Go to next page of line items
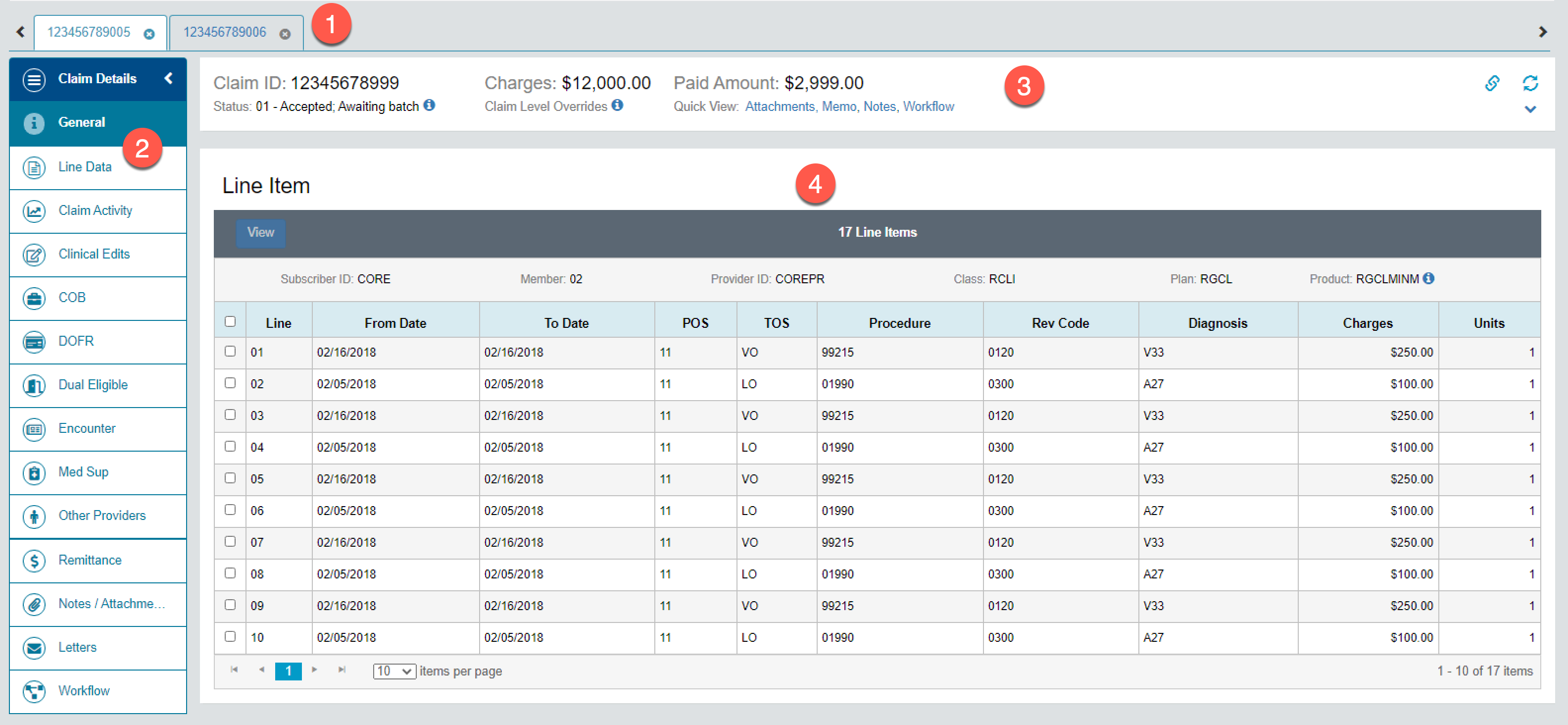 pos(314,670)
